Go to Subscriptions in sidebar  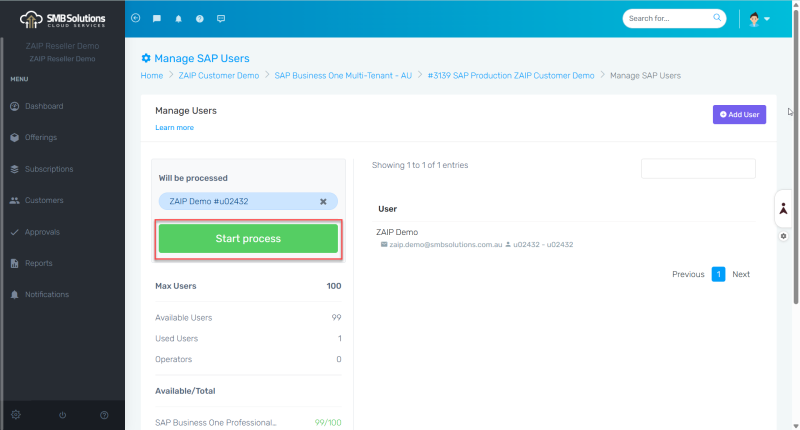pos(48,169)
